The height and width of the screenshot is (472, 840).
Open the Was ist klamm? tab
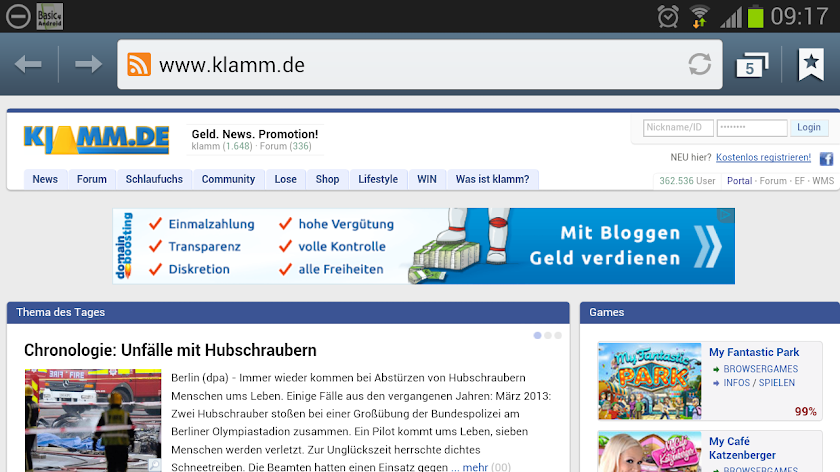(x=492, y=179)
